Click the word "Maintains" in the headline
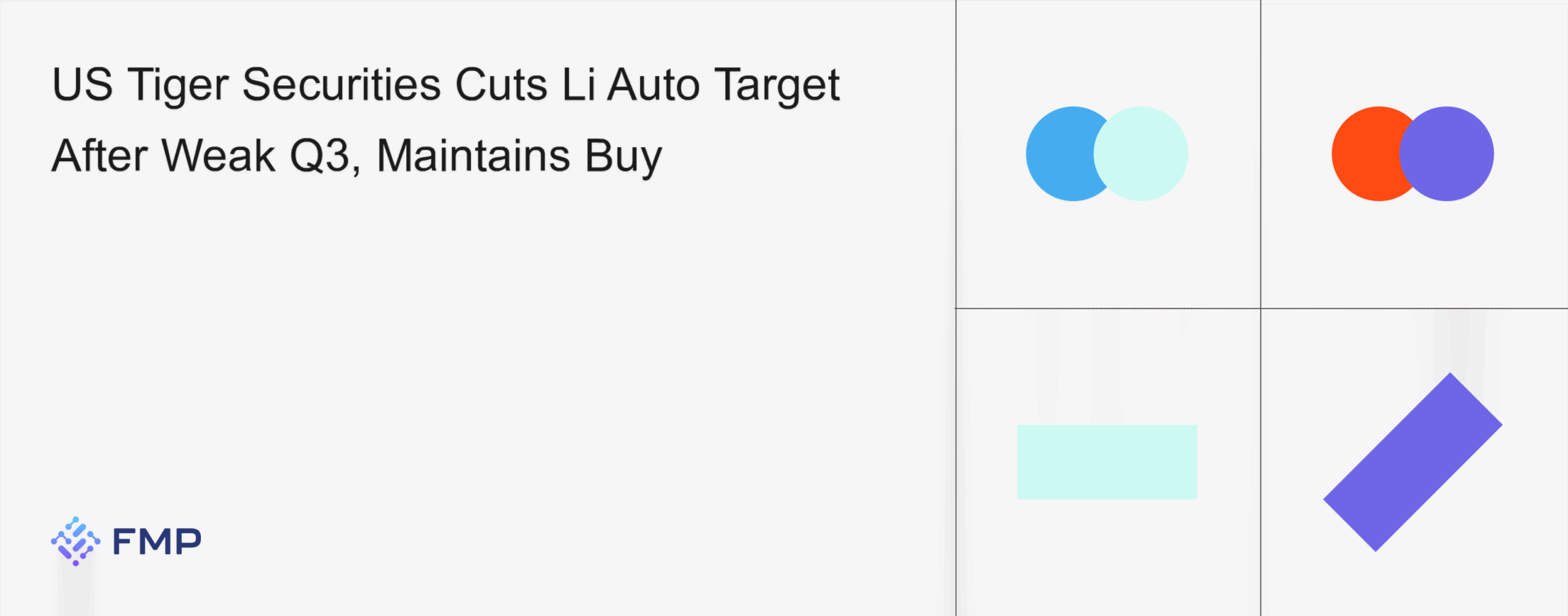 [x=473, y=156]
